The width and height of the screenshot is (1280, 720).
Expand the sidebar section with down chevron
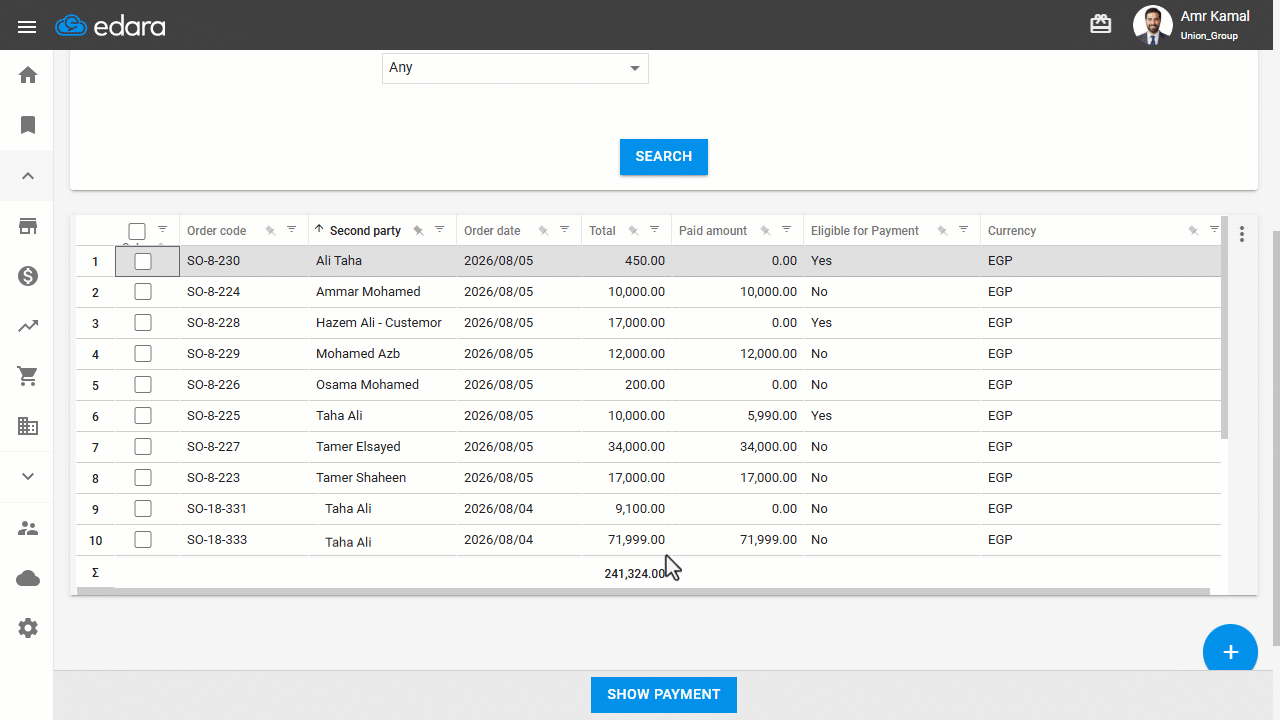click(x=28, y=477)
